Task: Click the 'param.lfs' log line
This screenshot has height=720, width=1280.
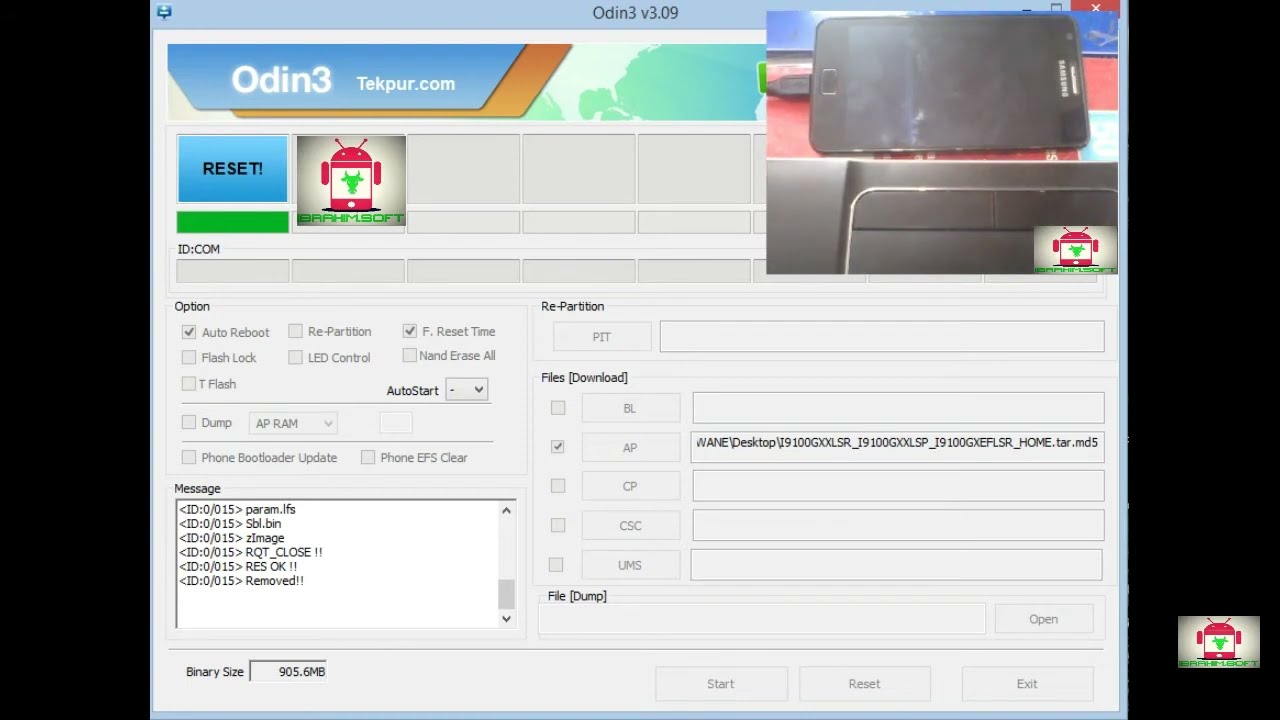Action: (238, 509)
